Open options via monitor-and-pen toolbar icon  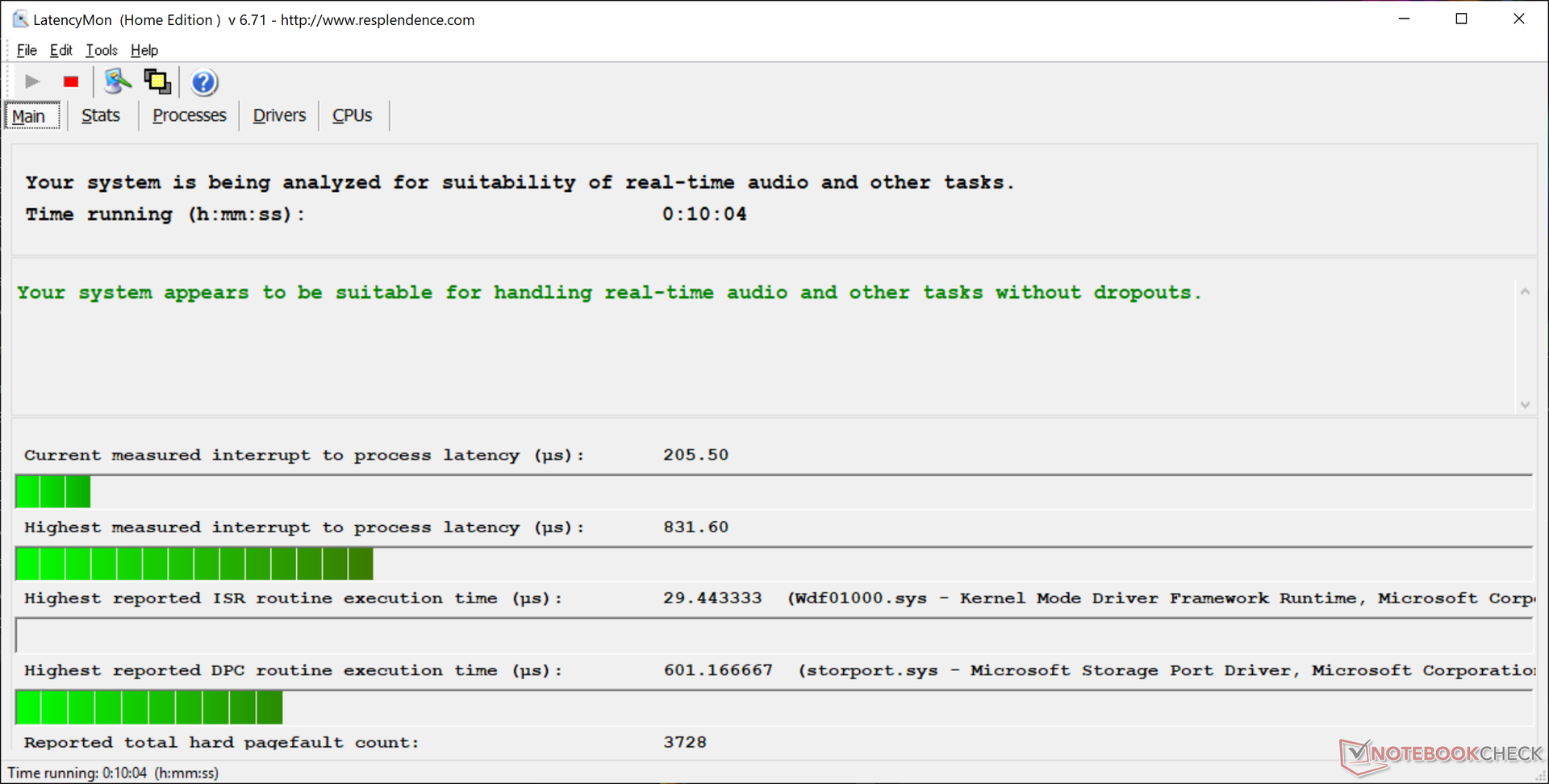118,81
